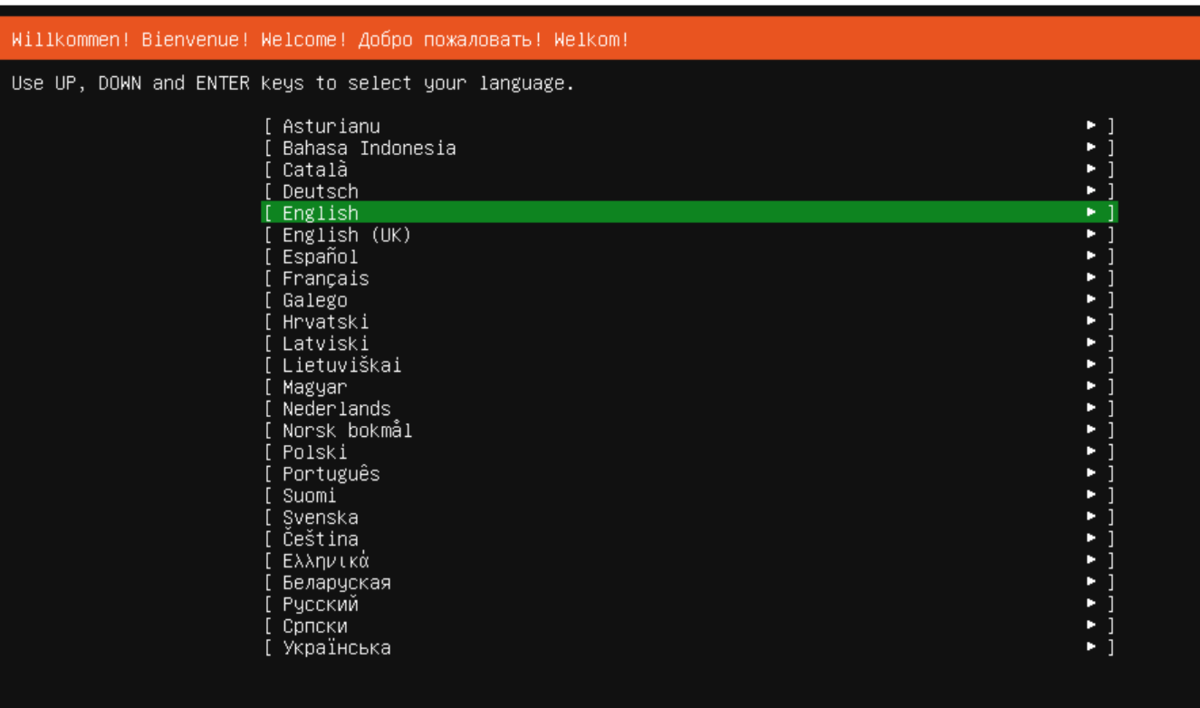
Task: Select Português language entry
Action: [x=689, y=474]
